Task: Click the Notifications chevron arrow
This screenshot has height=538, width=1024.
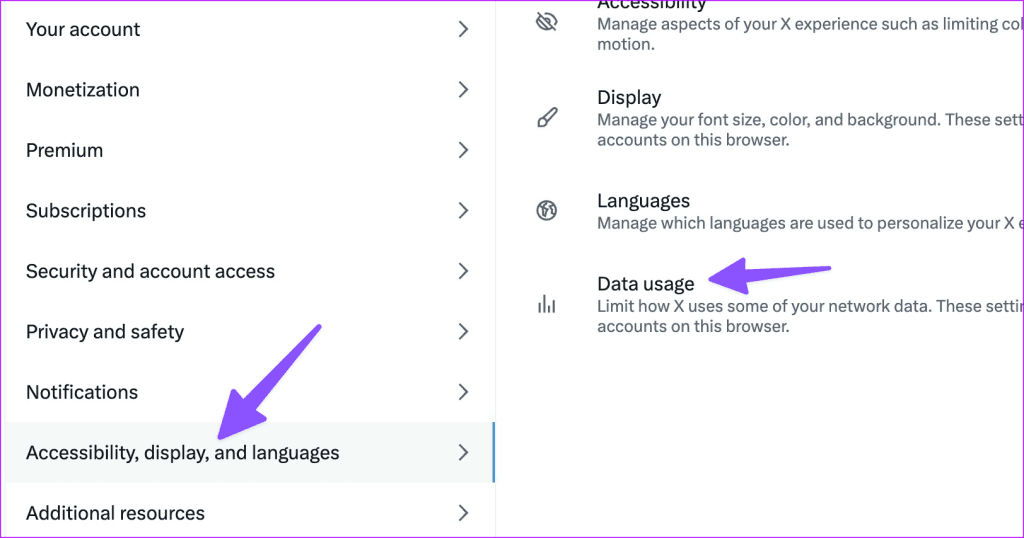Action: tap(463, 392)
